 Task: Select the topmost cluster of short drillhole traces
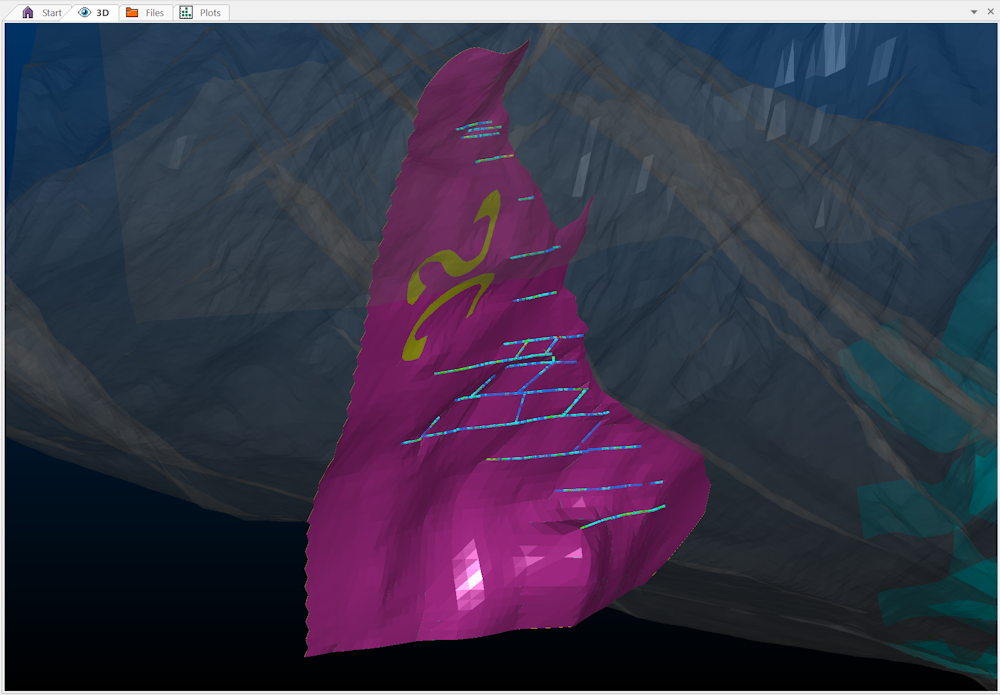point(478,129)
